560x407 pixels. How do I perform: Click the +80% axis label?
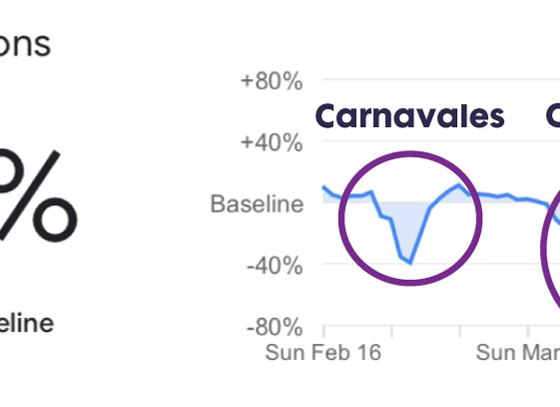click(x=272, y=81)
